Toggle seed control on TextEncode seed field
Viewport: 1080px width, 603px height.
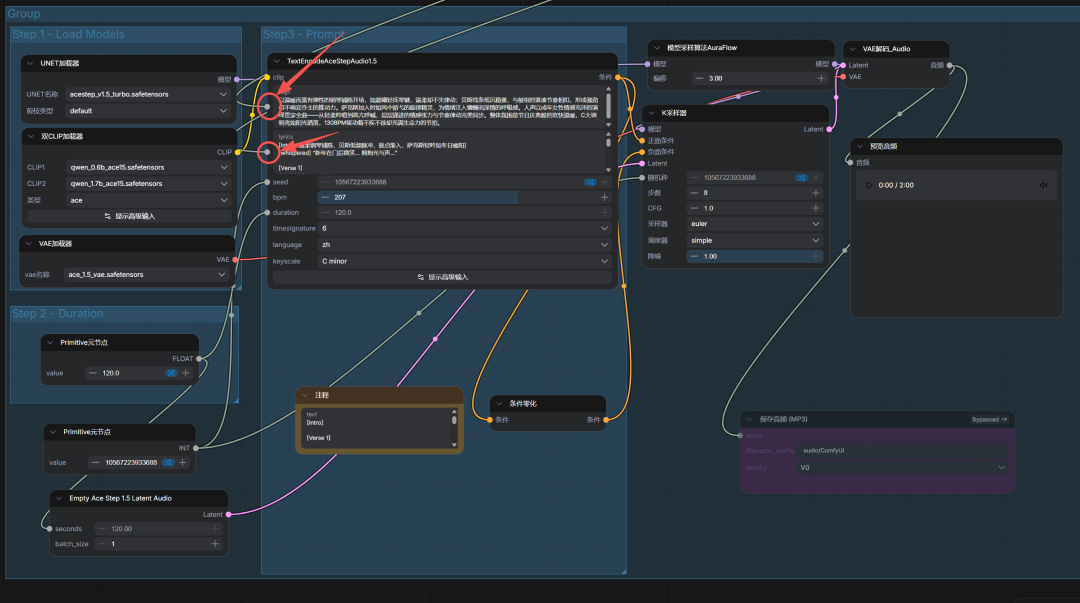[590, 182]
